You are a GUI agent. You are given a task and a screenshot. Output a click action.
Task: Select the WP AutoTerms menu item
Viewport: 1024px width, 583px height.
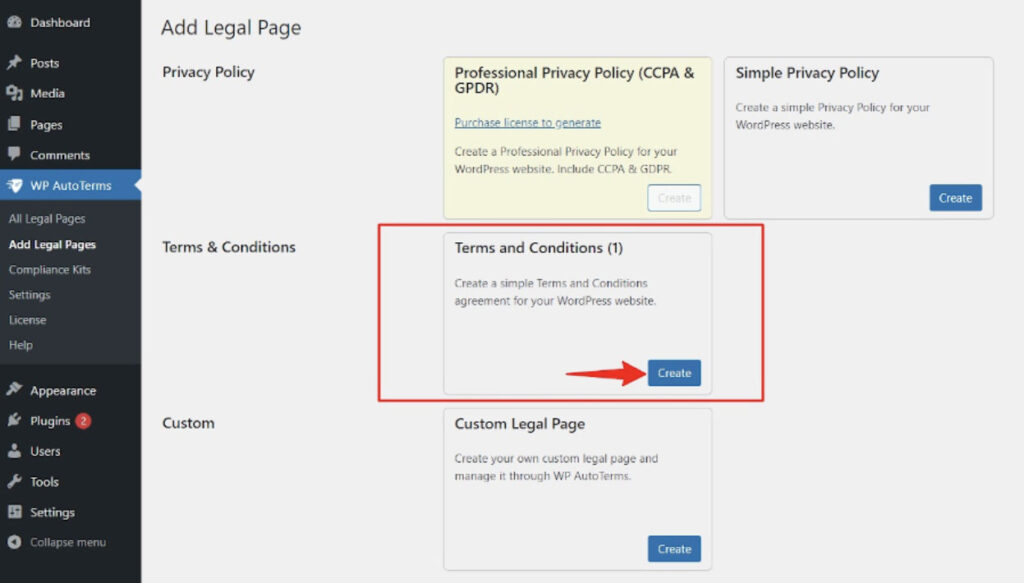[71, 185]
